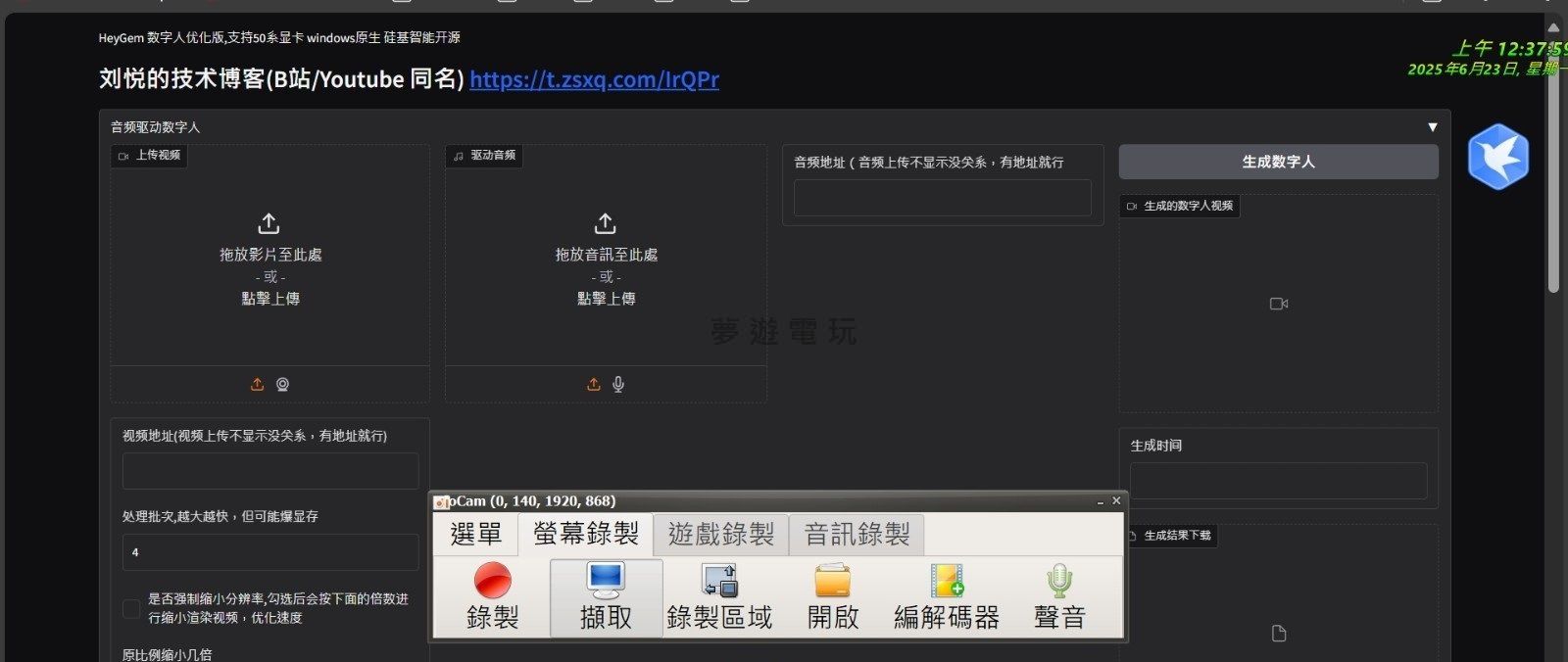Click the 點擊上傳 text in video panel
Viewport: 1568px width, 662px height.
pos(270,299)
